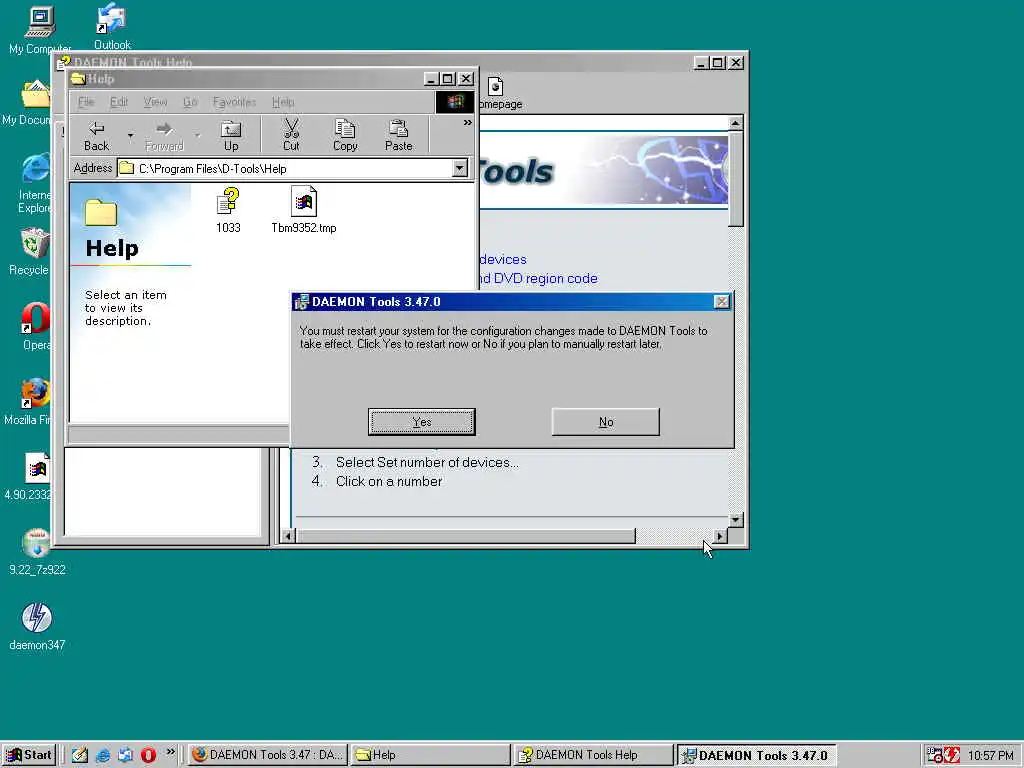Switch to DAEMON Tools Help taskbar button
This screenshot has width=1024, height=768.
point(593,755)
